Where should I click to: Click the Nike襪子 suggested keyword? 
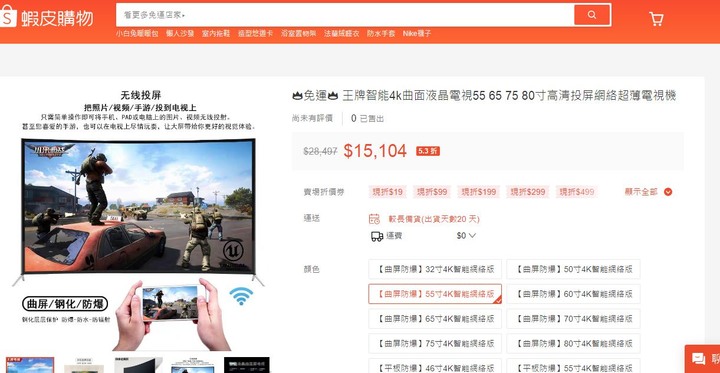[x=417, y=34]
